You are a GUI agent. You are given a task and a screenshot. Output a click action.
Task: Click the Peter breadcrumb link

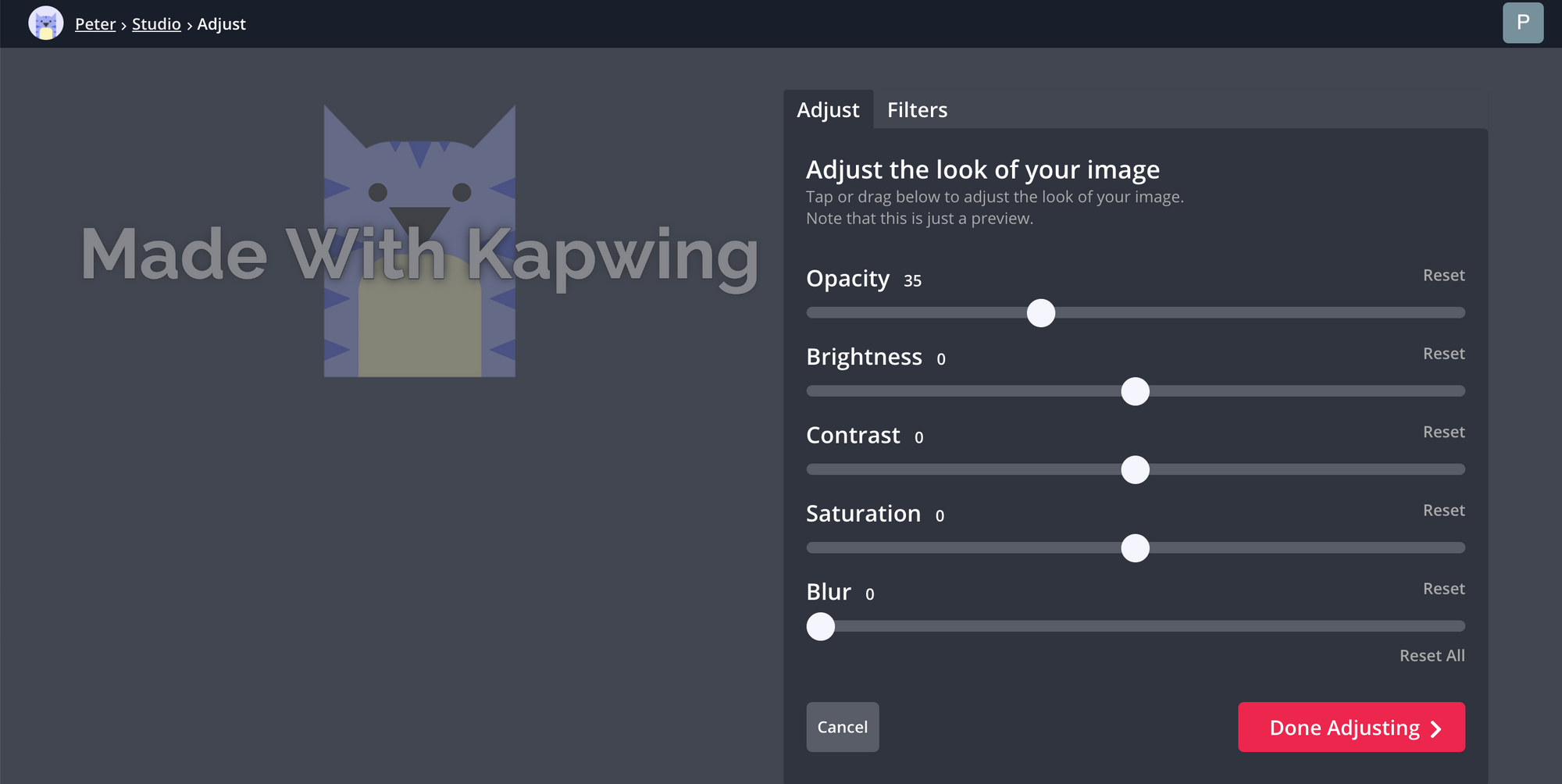(x=95, y=24)
